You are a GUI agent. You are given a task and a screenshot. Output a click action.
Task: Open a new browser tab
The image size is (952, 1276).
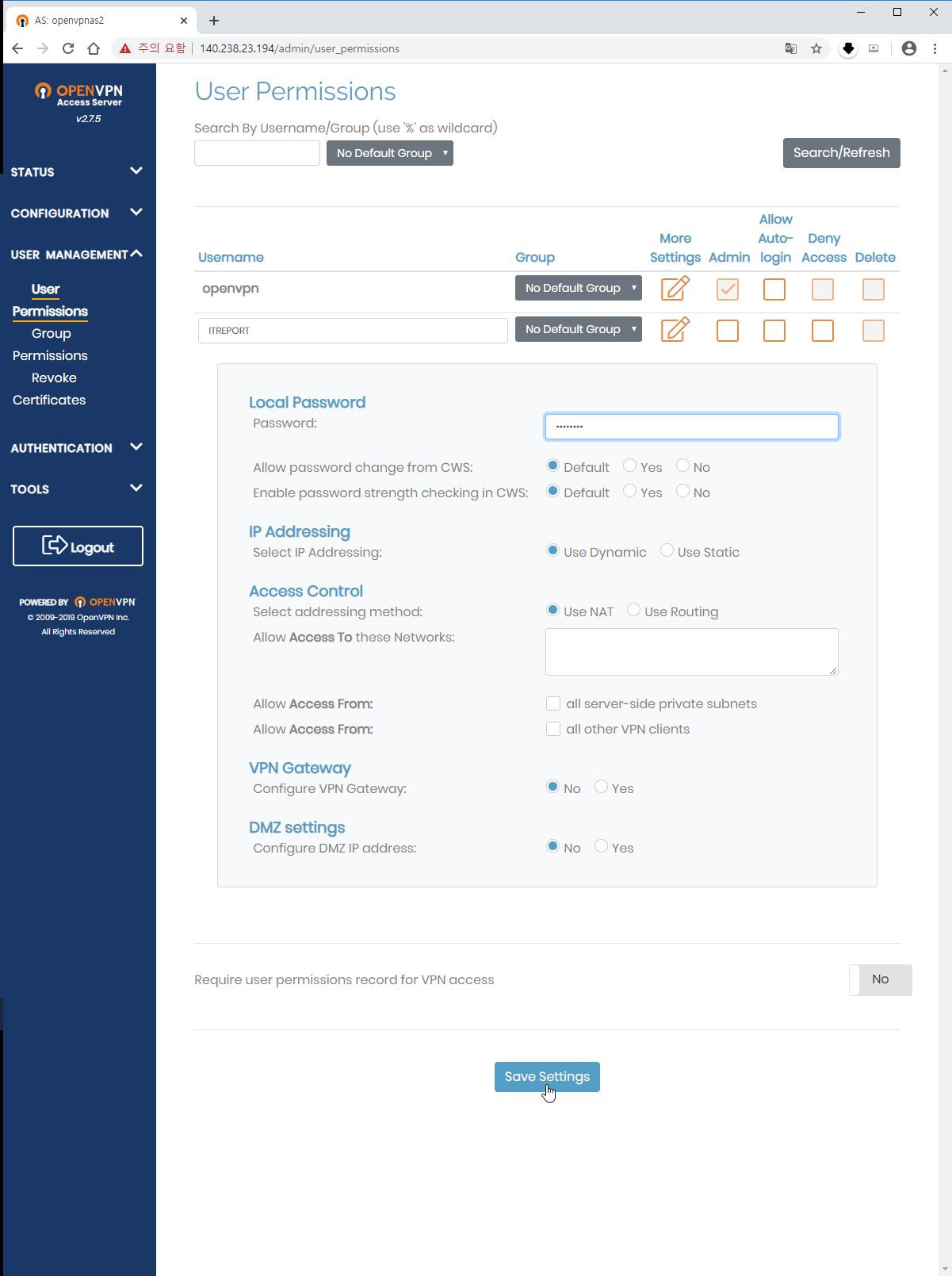pyautogui.click(x=214, y=21)
